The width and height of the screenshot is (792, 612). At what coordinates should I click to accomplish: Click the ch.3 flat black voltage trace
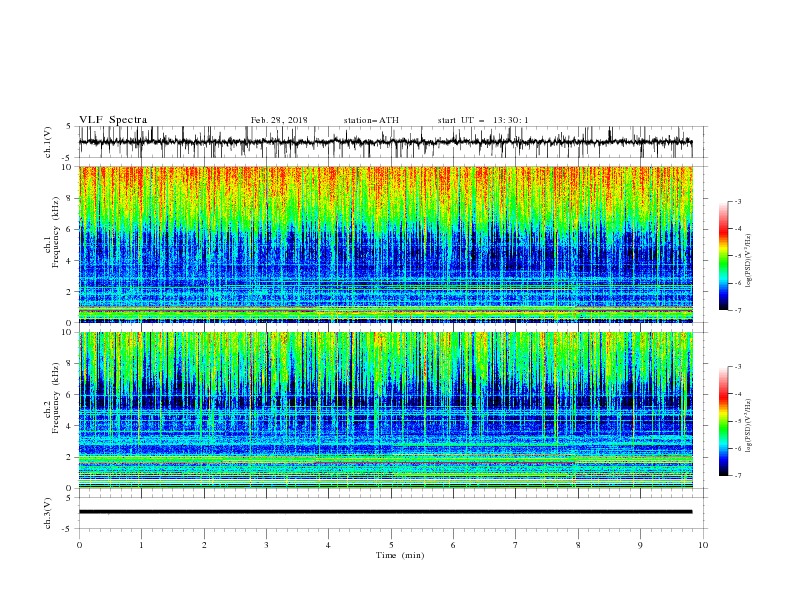click(386, 512)
